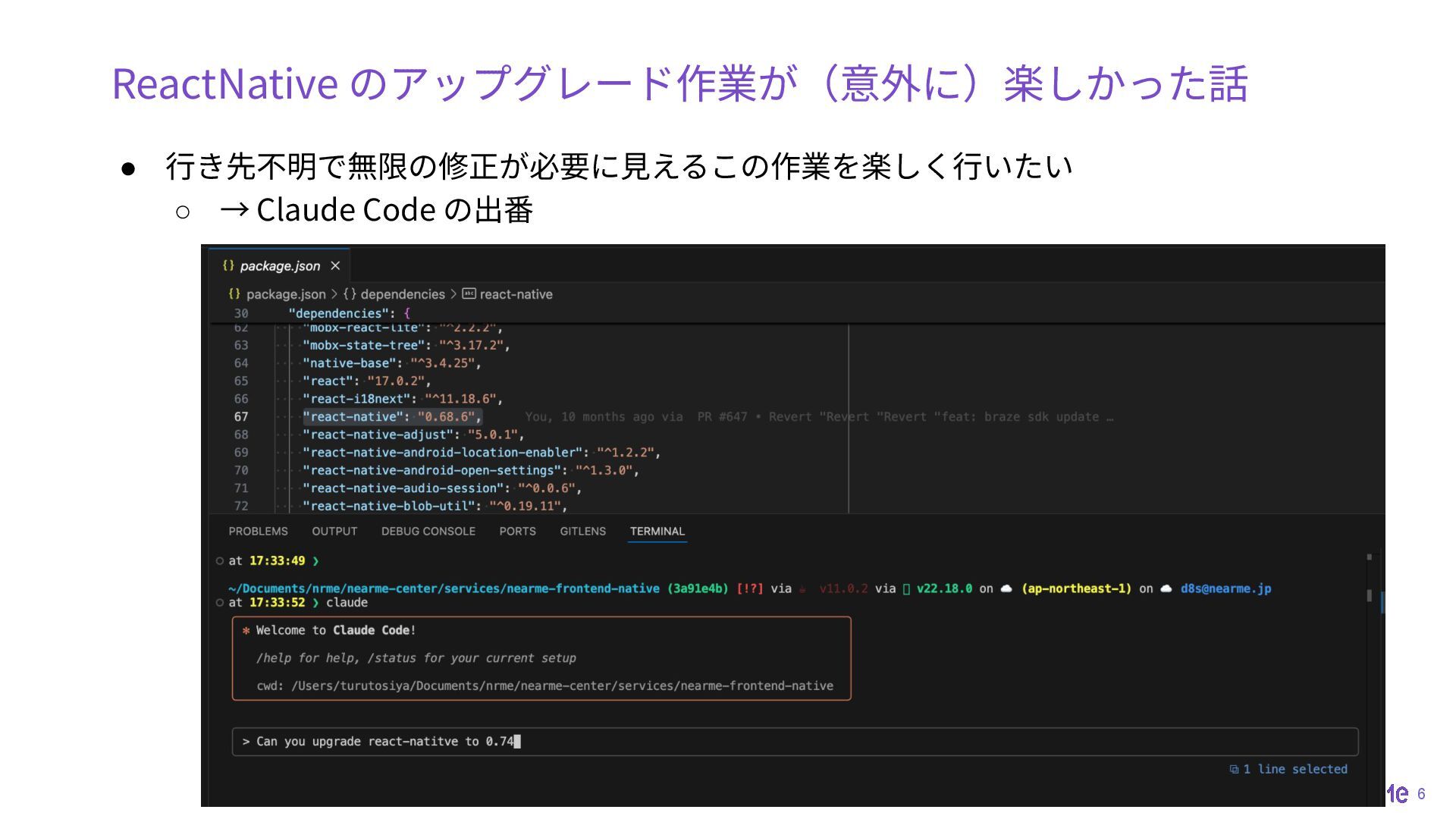Image resolution: width=1456 pixels, height=819 pixels.
Task: Click the "react-i18next": "^11.18.6" line
Action: (x=403, y=399)
